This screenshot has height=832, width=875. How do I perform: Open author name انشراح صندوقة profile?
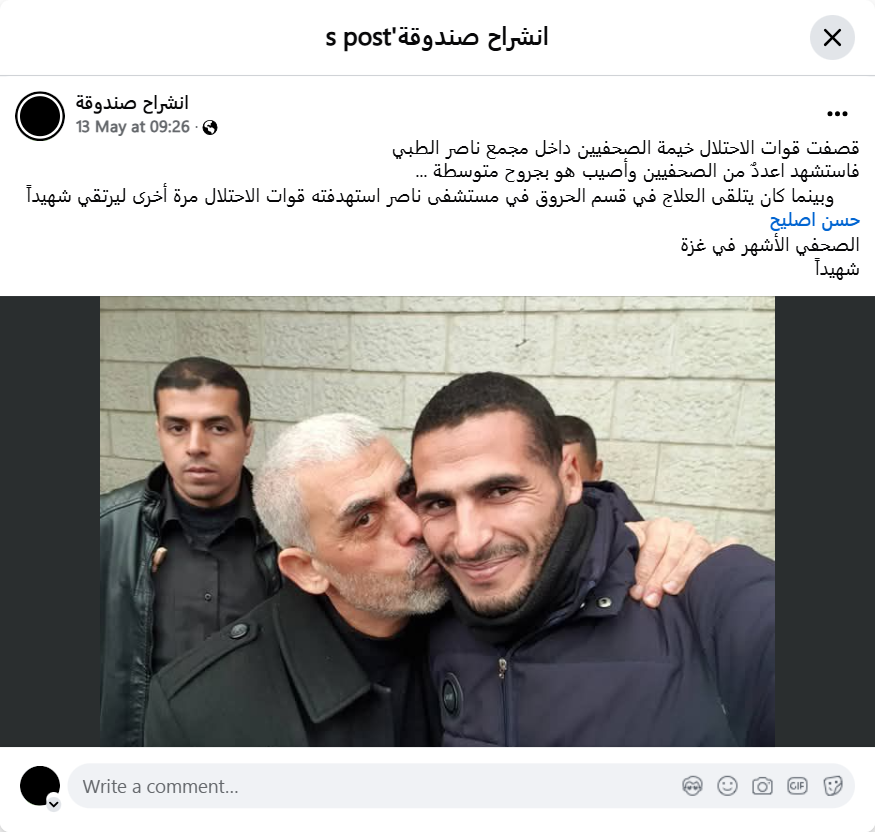pyautogui.click(x=132, y=103)
